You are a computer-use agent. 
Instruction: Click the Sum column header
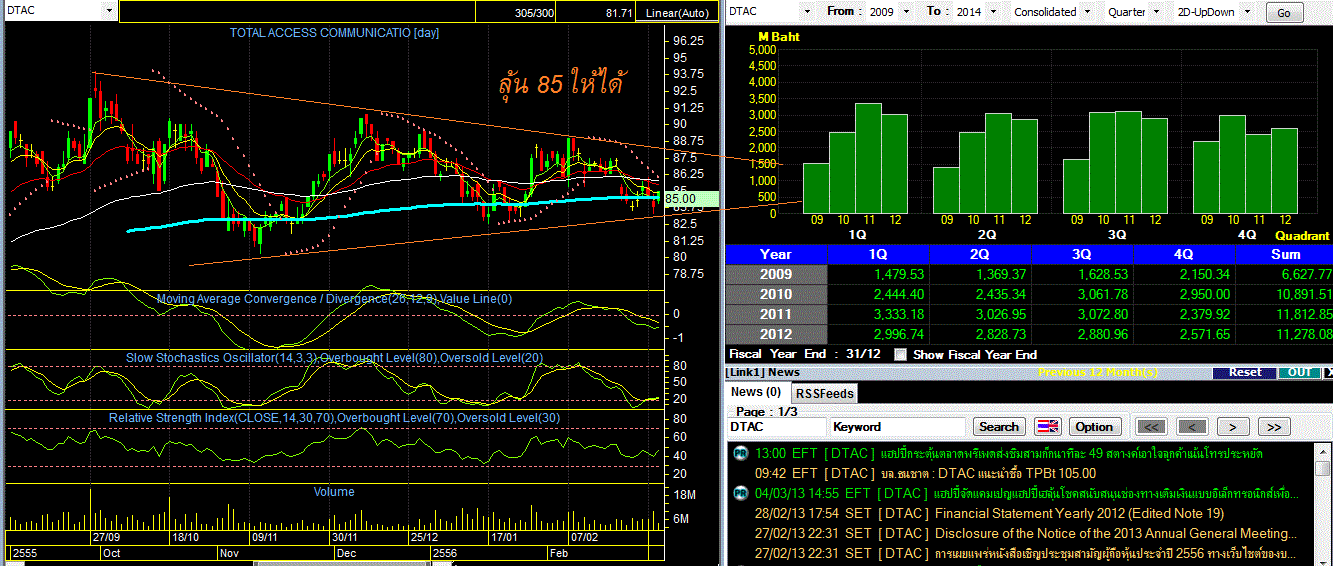pos(1285,254)
